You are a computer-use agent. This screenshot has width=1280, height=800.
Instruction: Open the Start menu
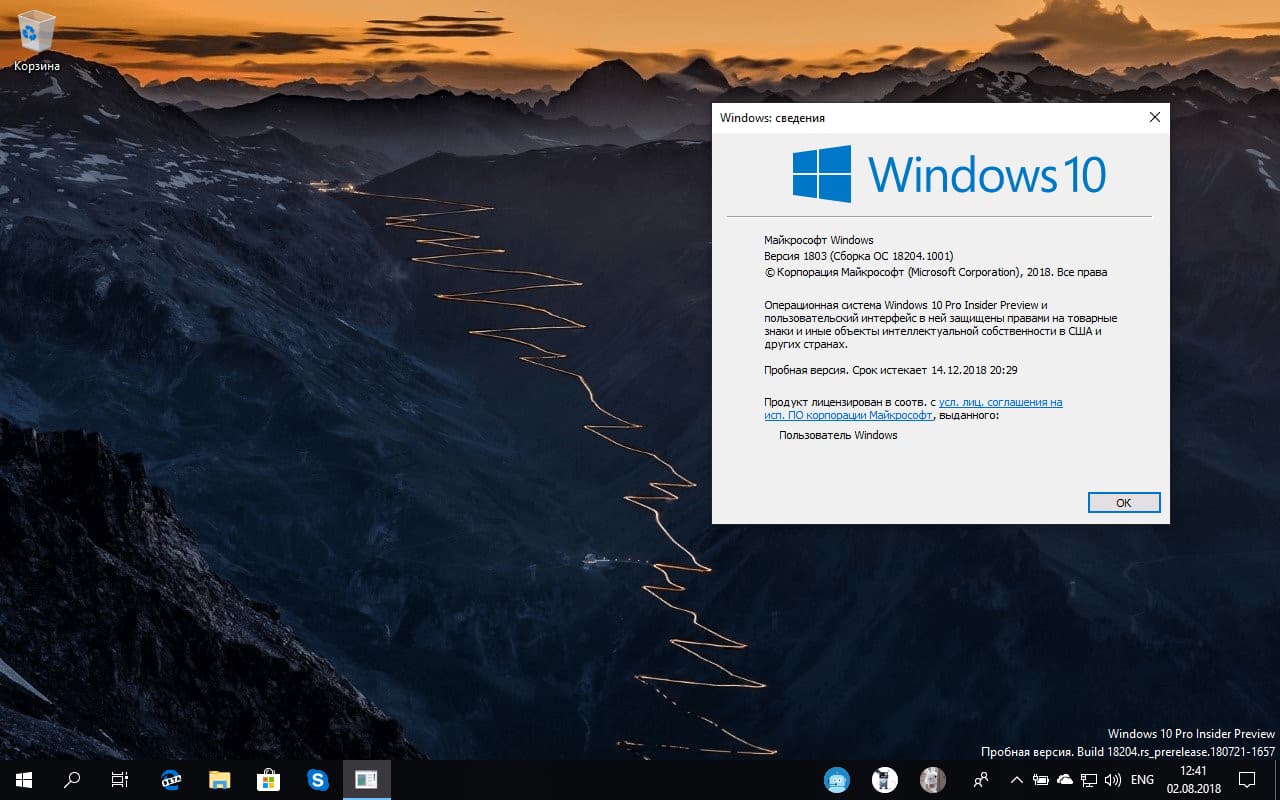(x=21, y=779)
